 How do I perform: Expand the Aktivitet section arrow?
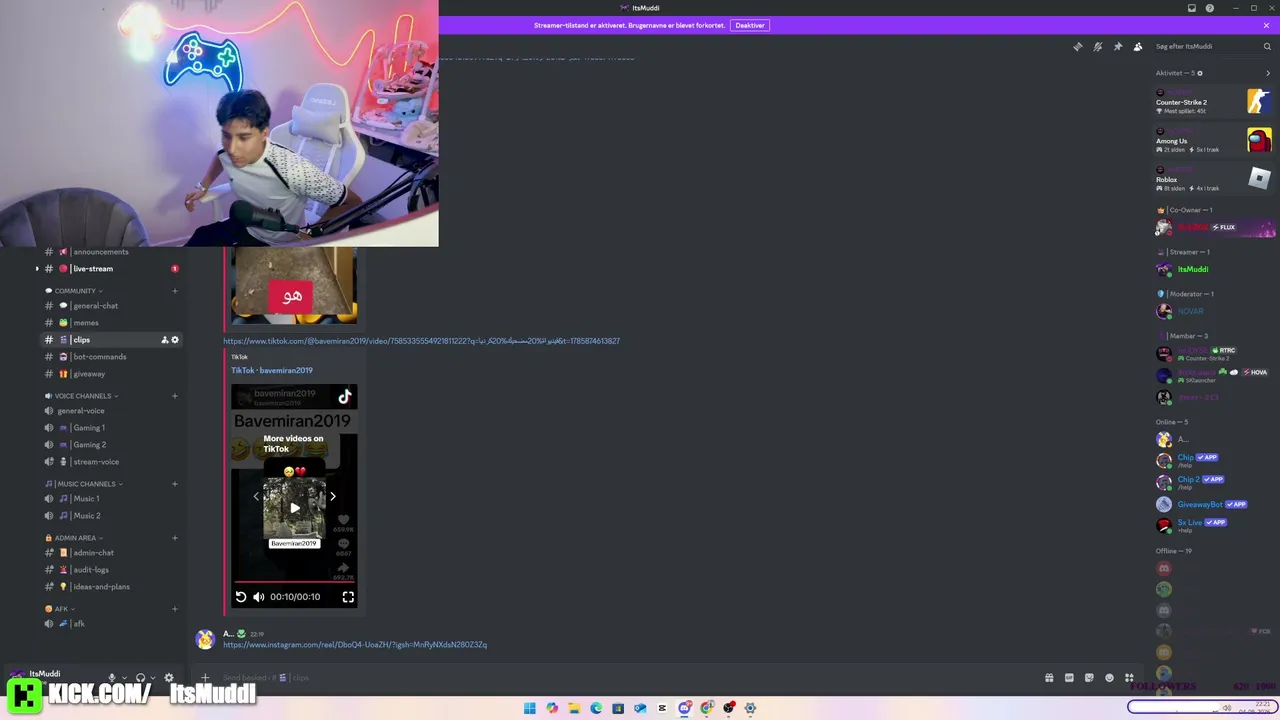pyautogui.click(x=1268, y=73)
